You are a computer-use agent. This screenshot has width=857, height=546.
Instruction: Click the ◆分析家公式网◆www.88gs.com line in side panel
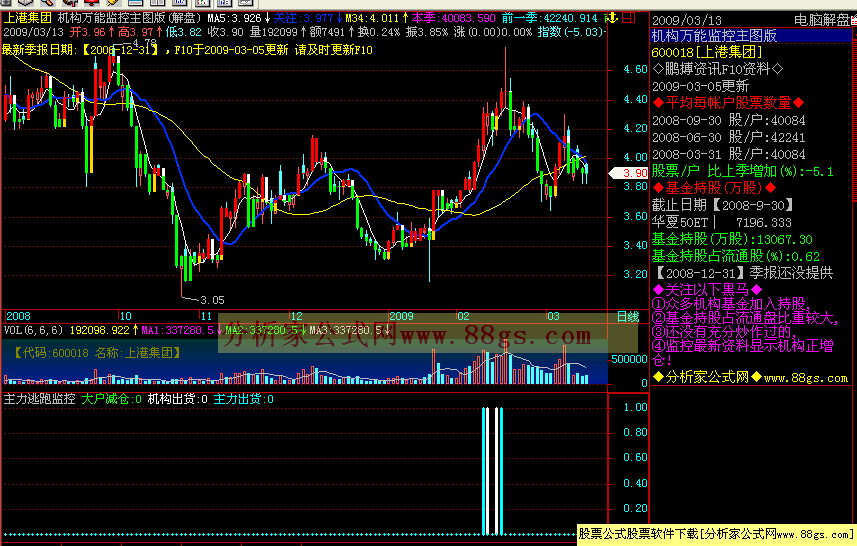point(750,377)
